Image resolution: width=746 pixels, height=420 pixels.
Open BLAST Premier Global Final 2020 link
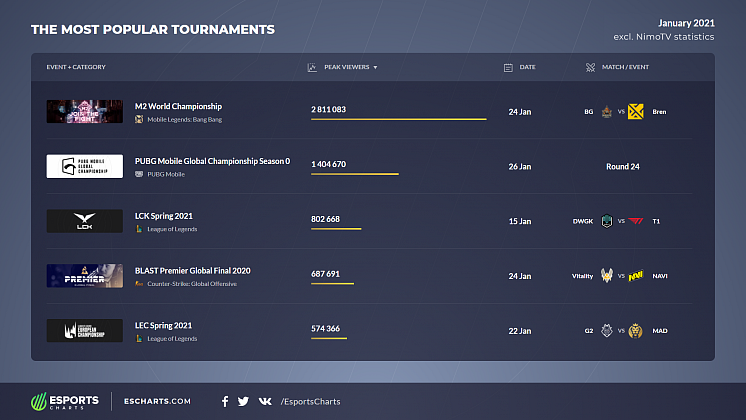pyautogui.click(x=193, y=271)
